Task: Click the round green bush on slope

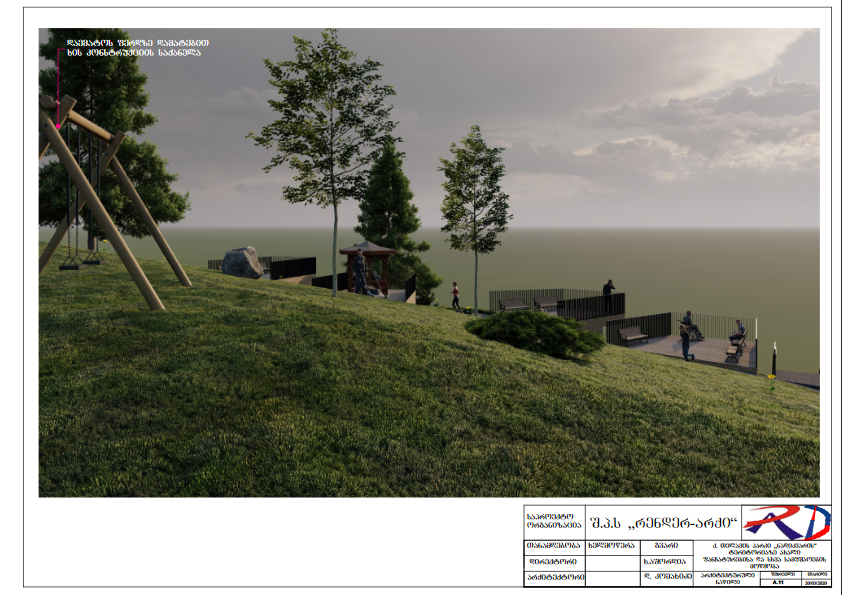Action: click(x=535, y=333)
